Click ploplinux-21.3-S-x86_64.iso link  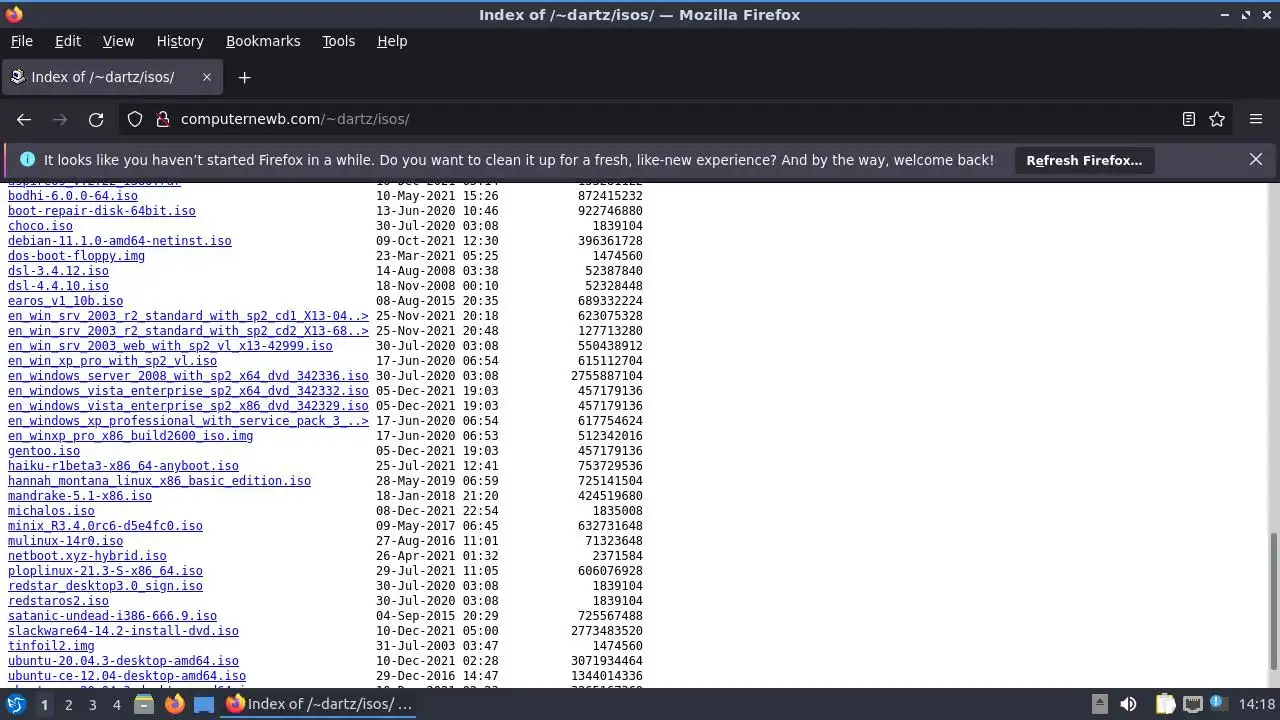105,571
